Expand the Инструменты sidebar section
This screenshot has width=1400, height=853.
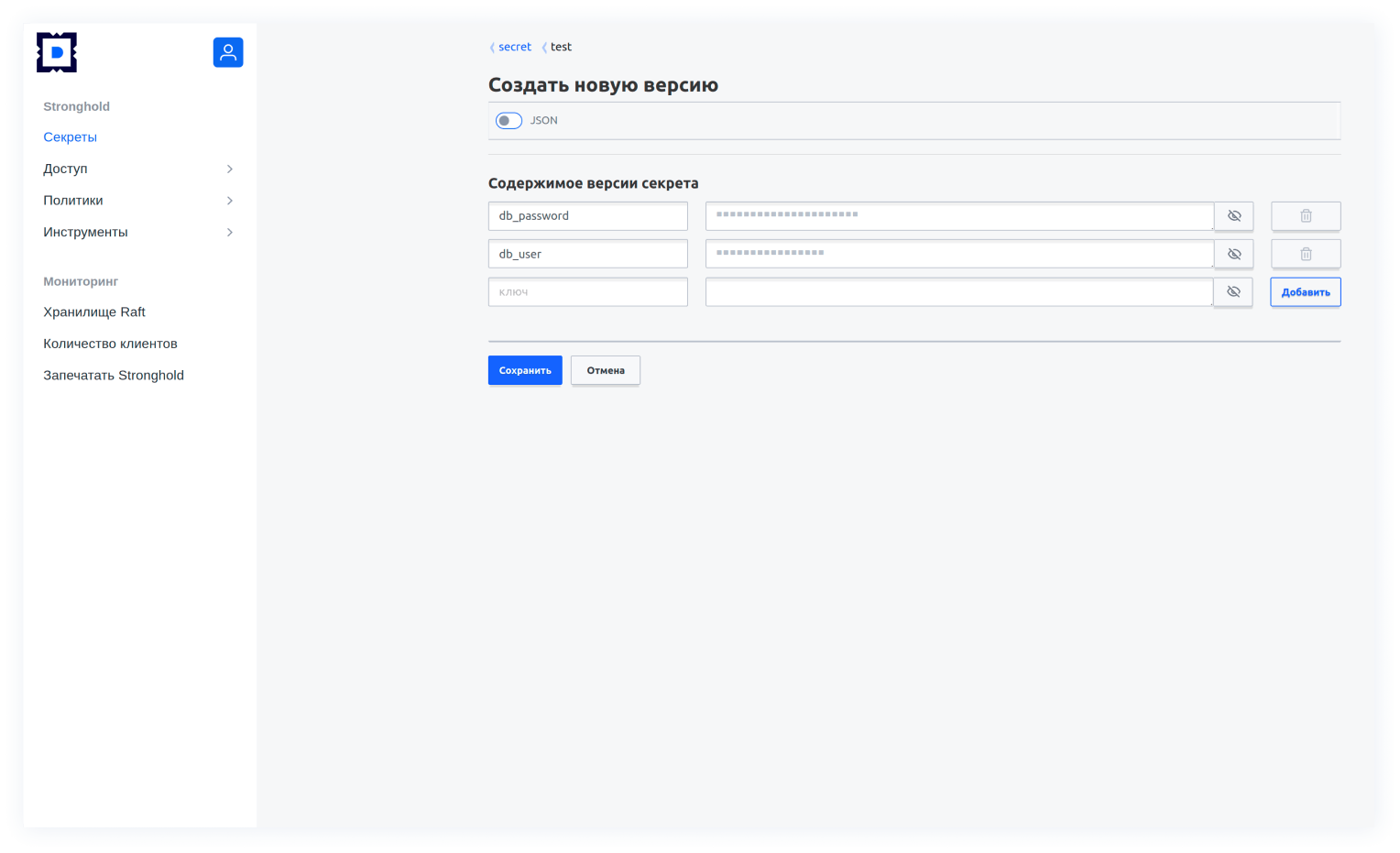(x=229, y=233)
